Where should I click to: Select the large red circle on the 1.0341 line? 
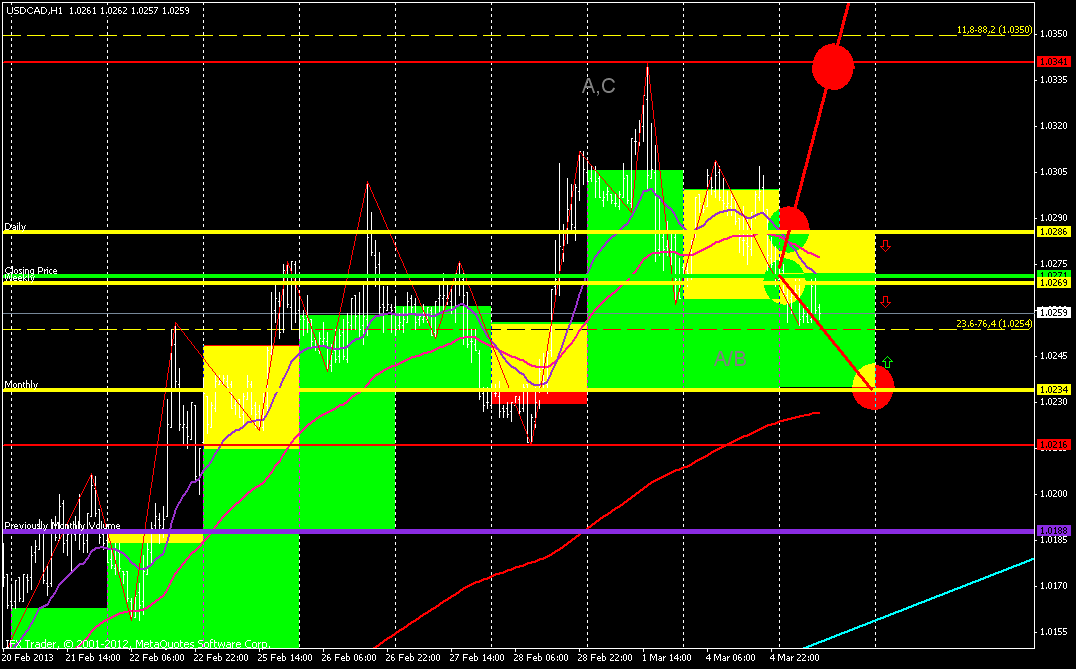[833, 67]
